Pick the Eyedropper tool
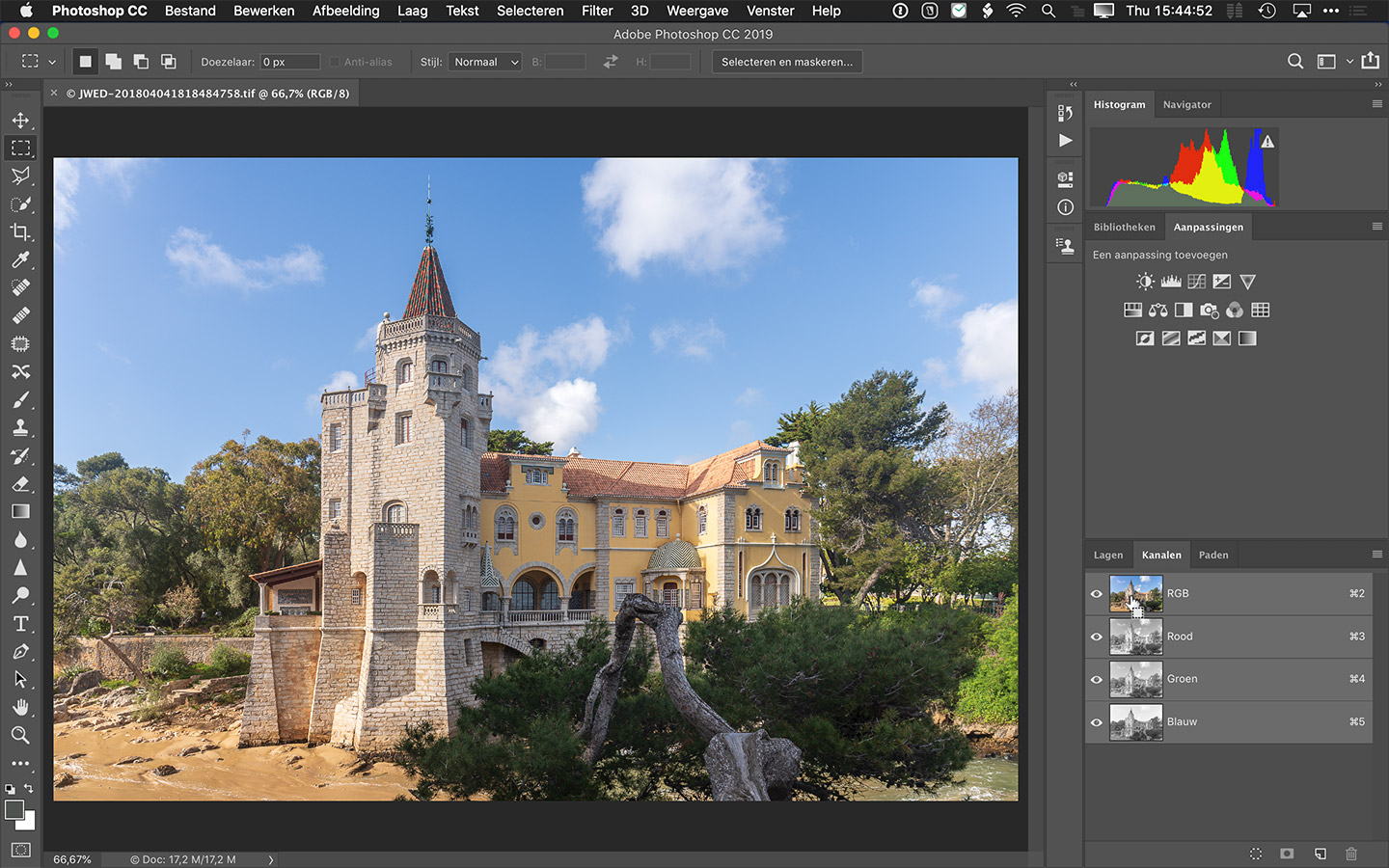This screenshot has width=1389, height=868. point(20,260)
